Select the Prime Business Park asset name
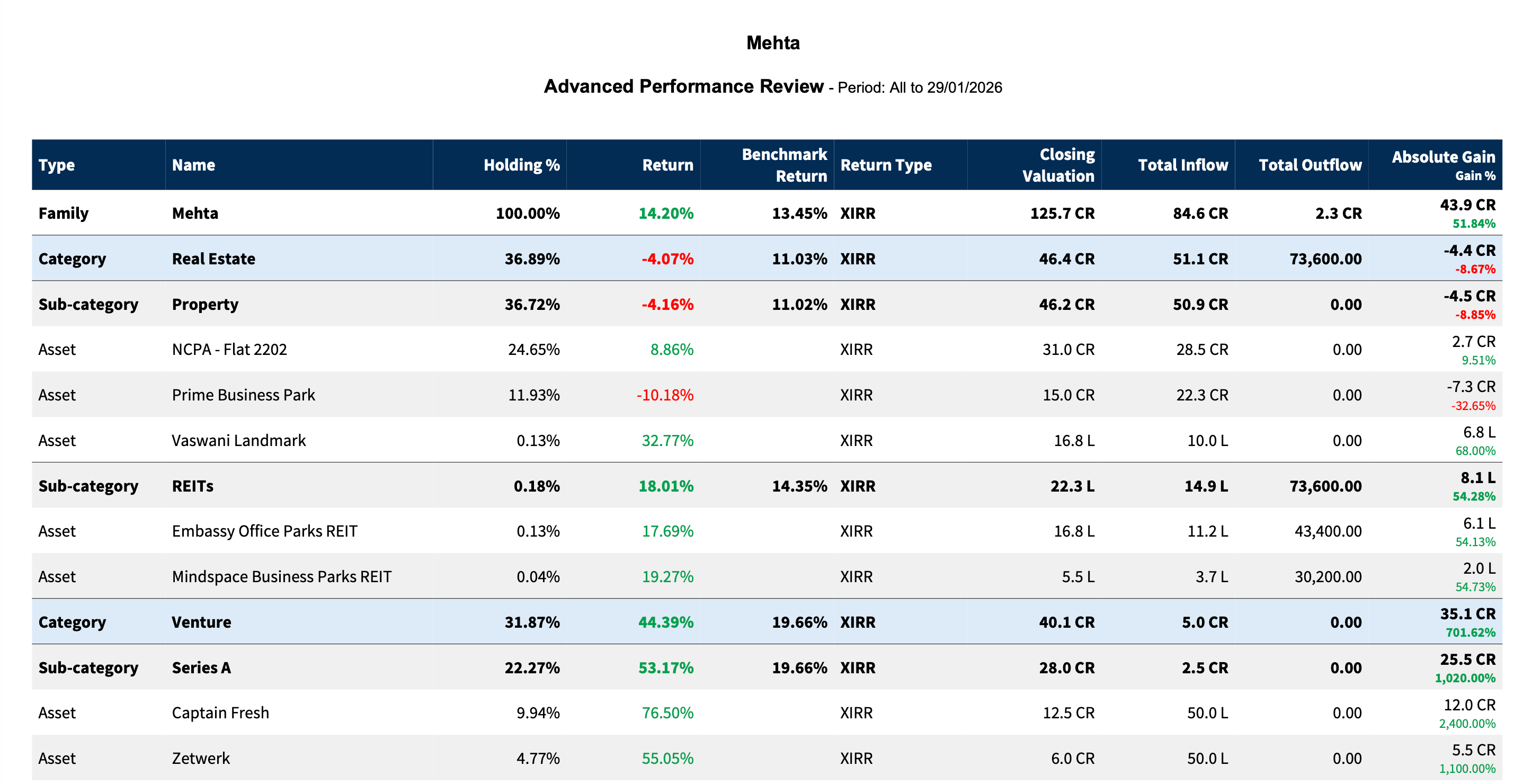 (243, 395)
